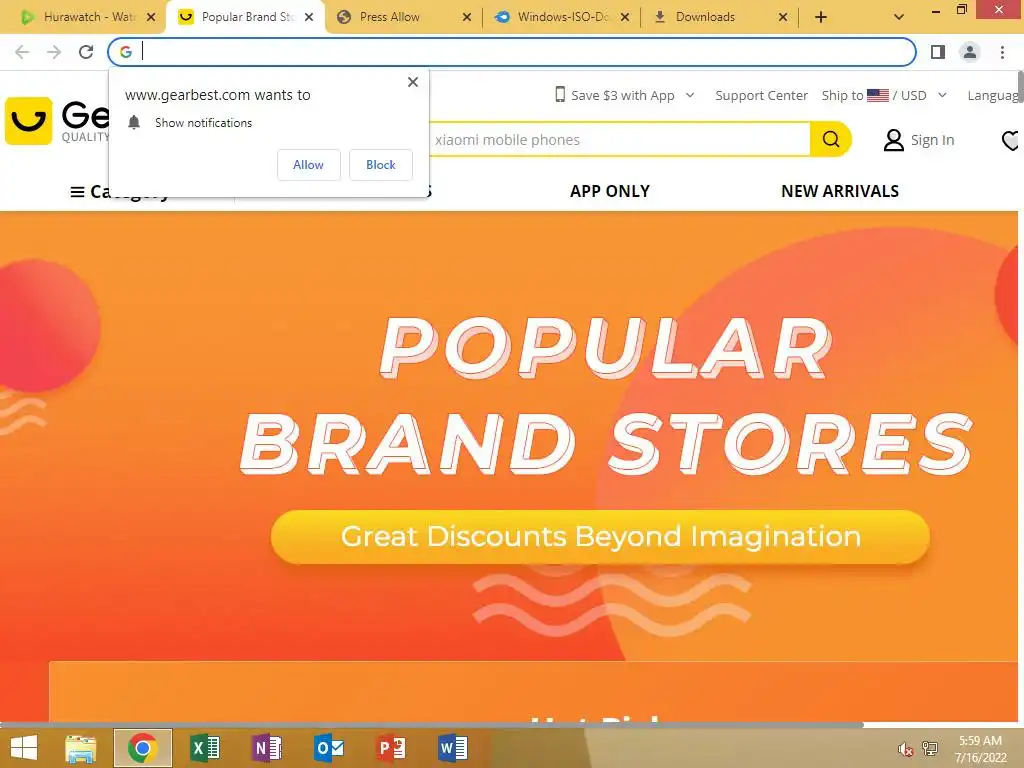Click the horizontal scrollbar at page bottom
Screen dimensions: 1024x768
pos(432,724)
